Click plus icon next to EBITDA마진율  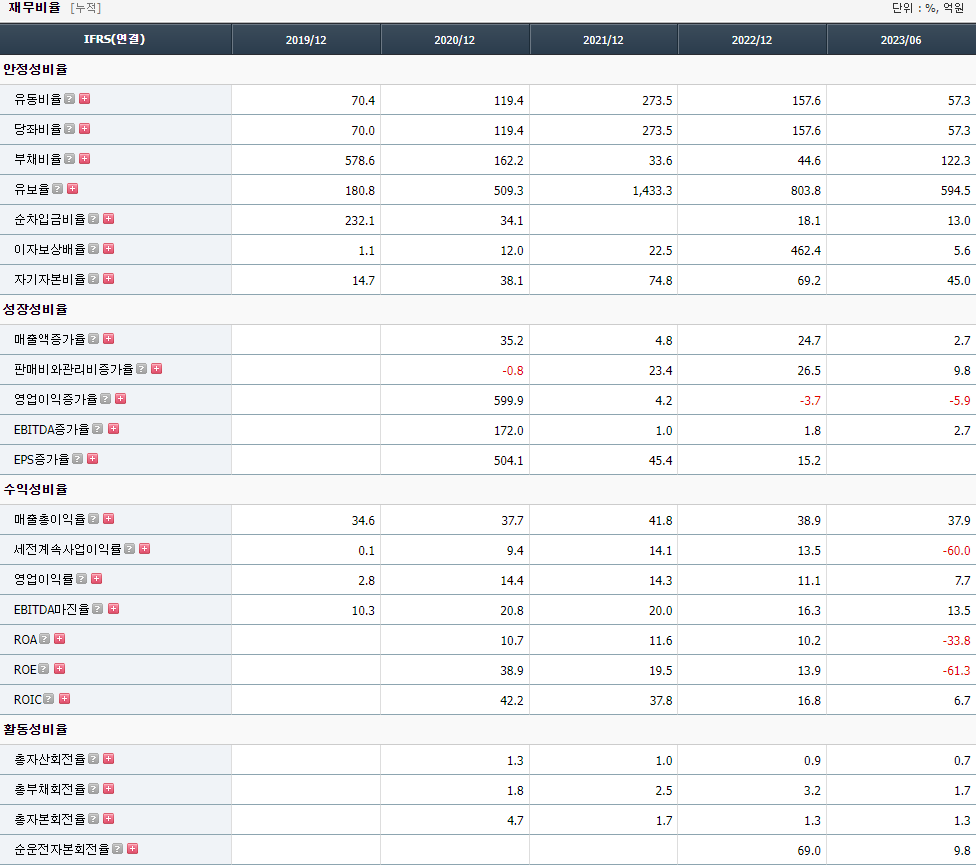click(x=113, y=608)
